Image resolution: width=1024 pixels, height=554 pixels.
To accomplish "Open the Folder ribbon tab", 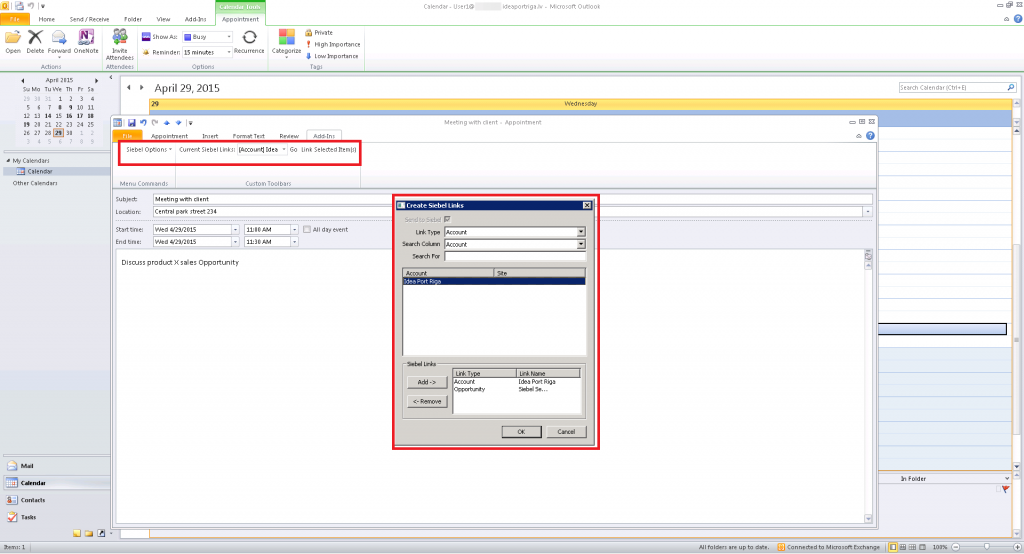I will [133, 20].
